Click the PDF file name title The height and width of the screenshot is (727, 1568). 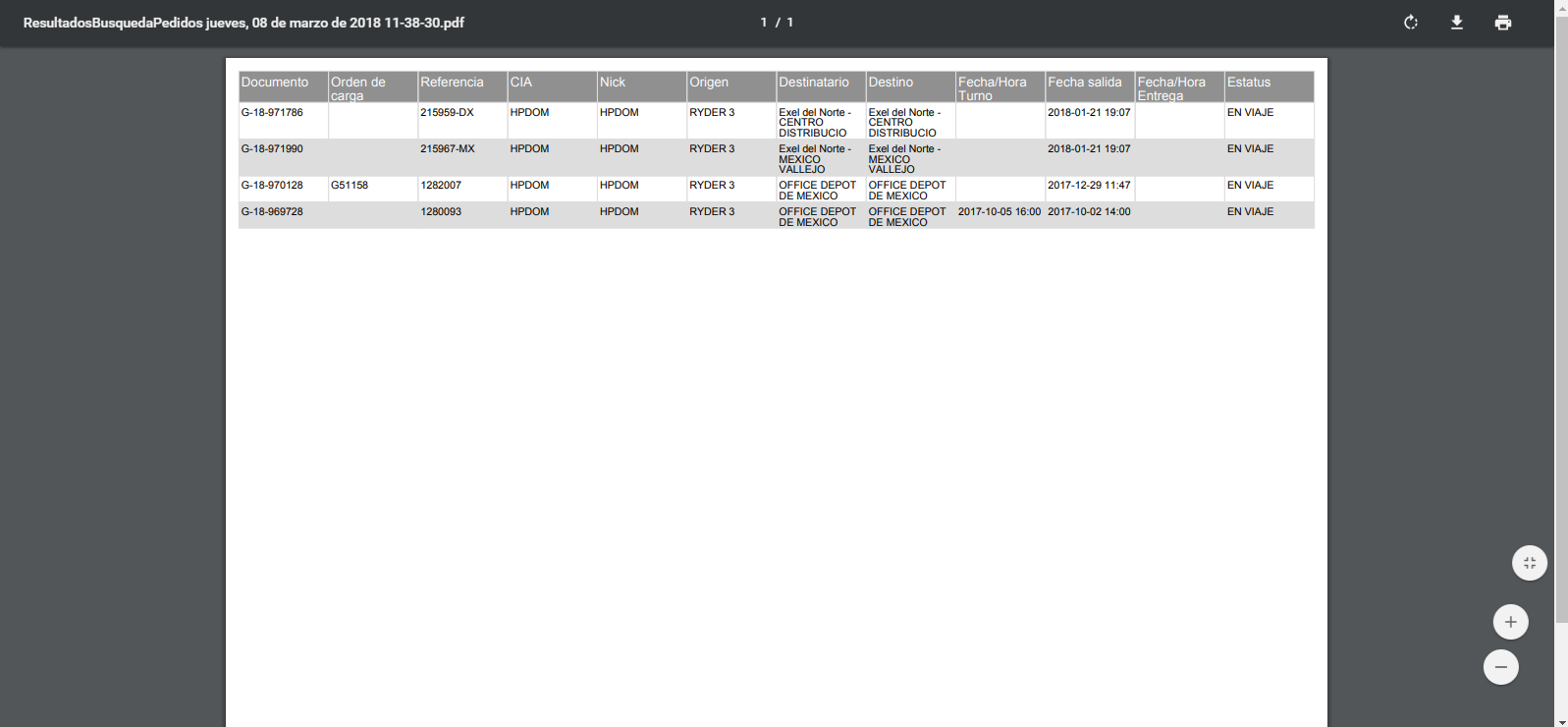pos(243,23)
